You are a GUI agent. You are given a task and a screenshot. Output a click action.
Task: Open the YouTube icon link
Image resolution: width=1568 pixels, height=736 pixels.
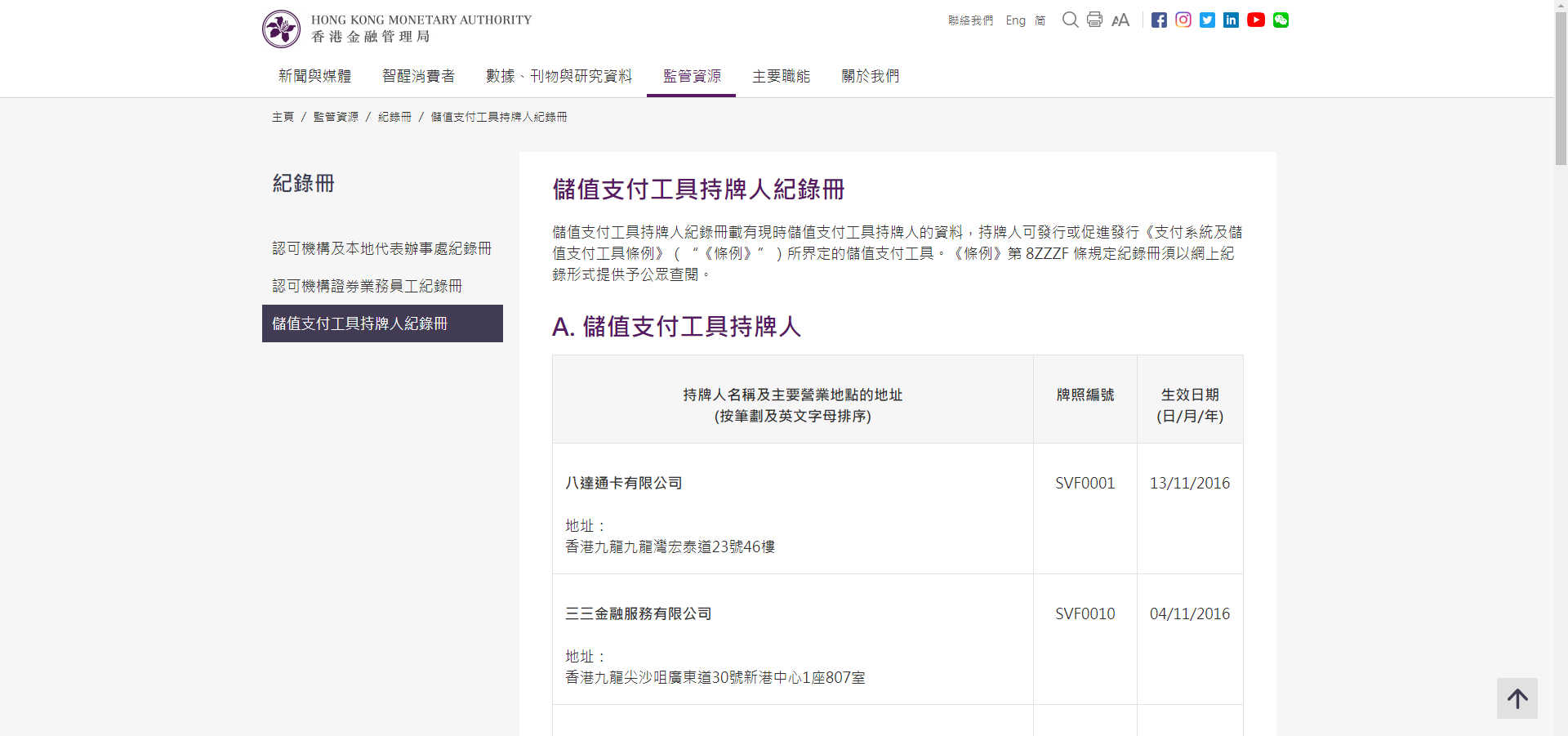point(1256,20)
